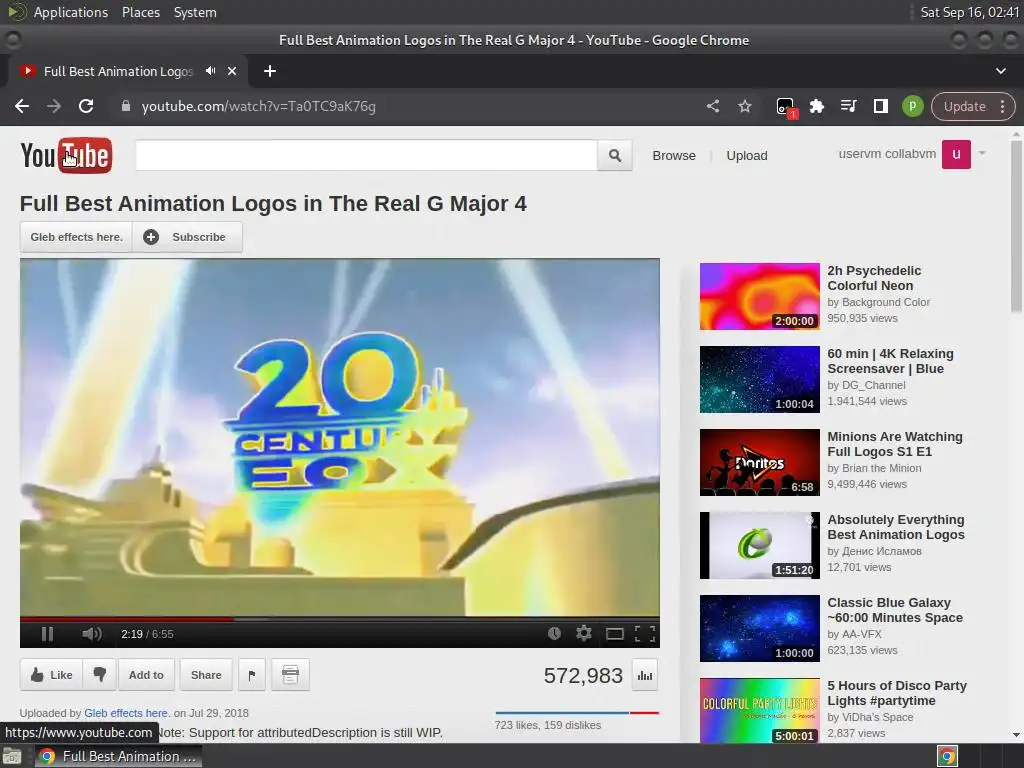The width and height of the screenshot is (1024, 768).
Task: Open the green P profile avatar
Action: click(x=912, y=106)
